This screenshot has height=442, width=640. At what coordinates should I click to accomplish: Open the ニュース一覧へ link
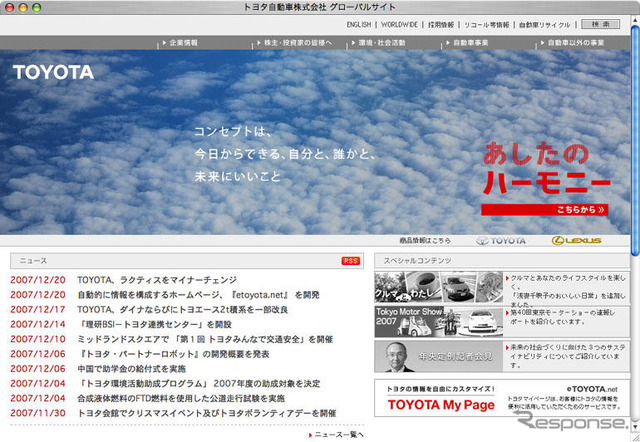336,435
